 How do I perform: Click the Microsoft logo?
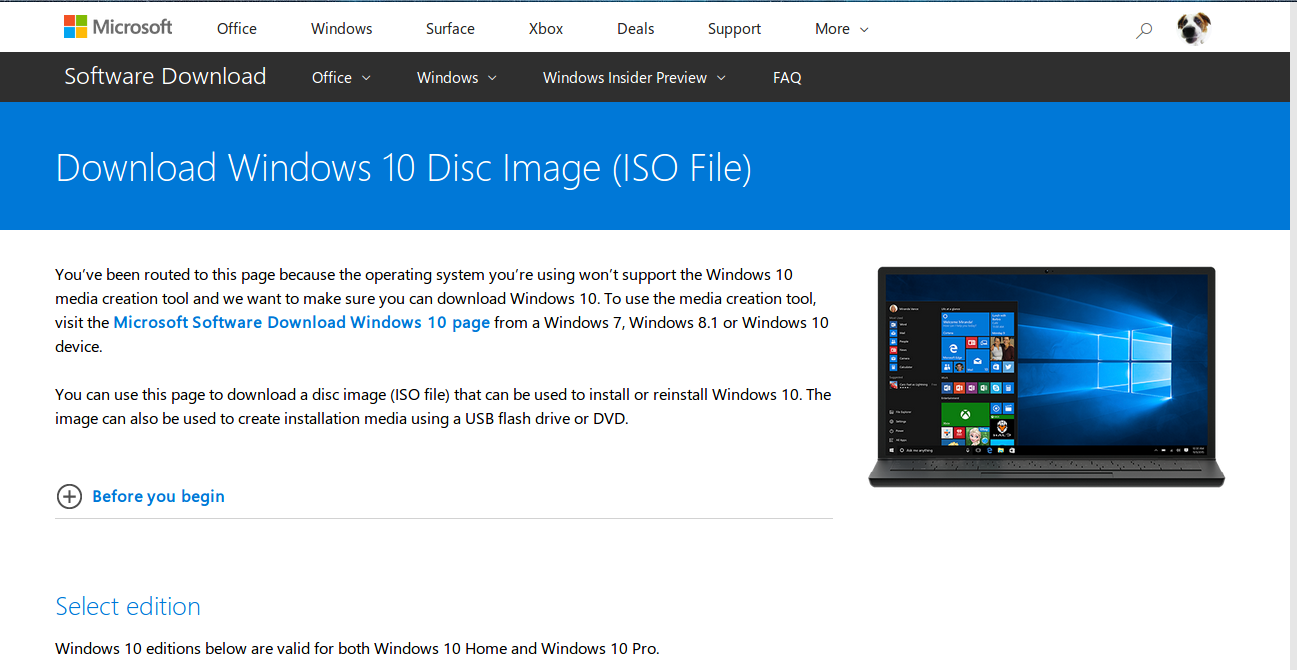pos(118,27)
